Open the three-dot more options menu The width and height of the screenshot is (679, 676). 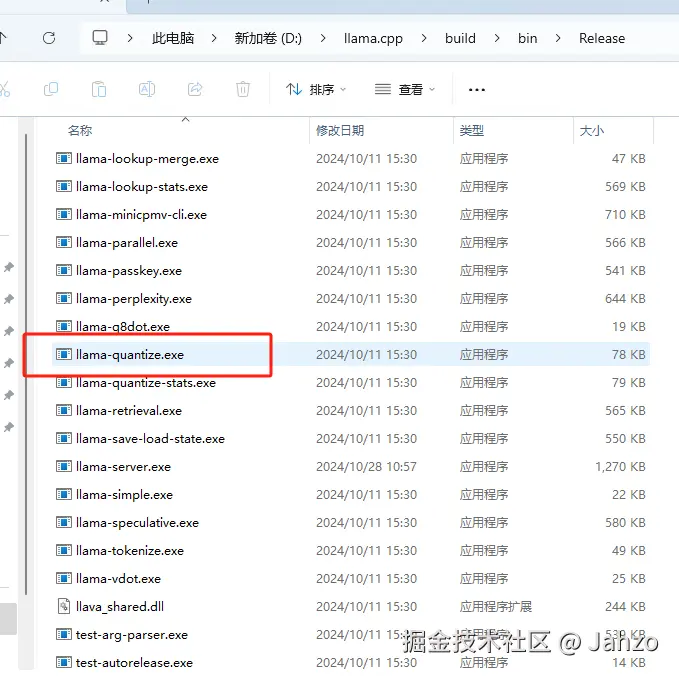[x=477, y=90]
